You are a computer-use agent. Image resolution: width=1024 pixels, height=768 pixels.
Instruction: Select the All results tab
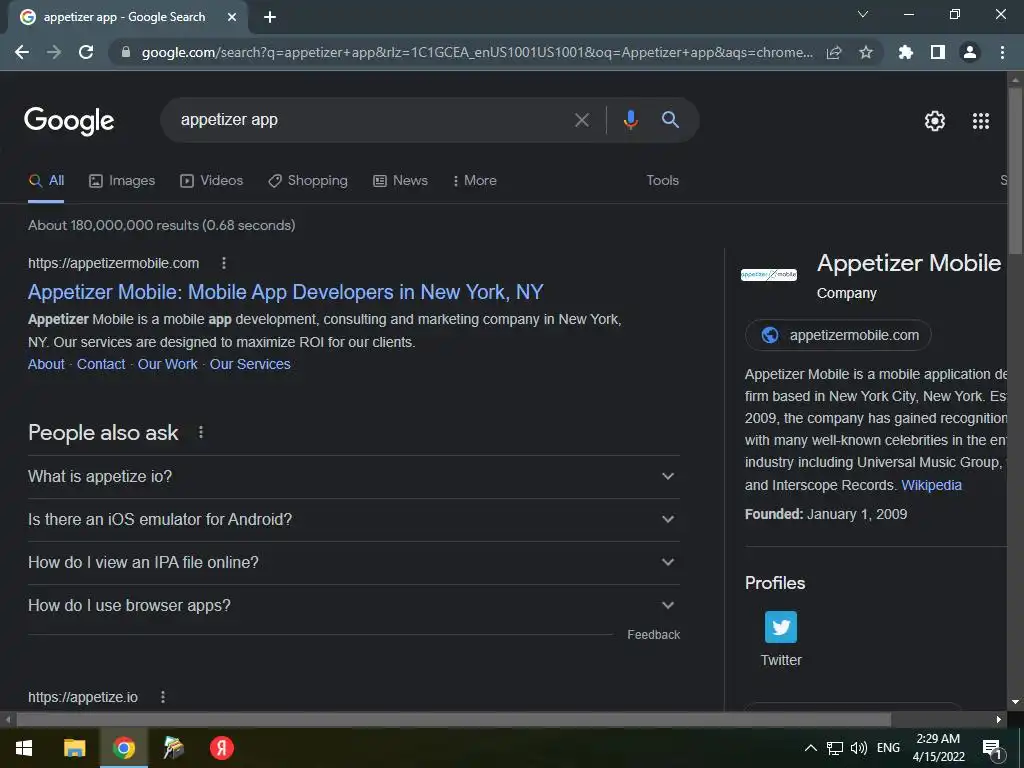click(x=46, y=181)
